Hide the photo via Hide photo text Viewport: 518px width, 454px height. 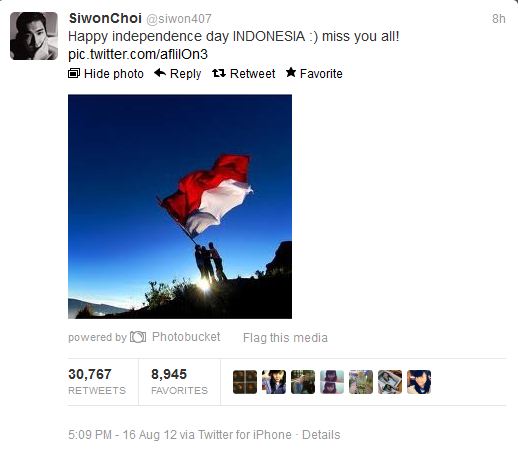114,73
